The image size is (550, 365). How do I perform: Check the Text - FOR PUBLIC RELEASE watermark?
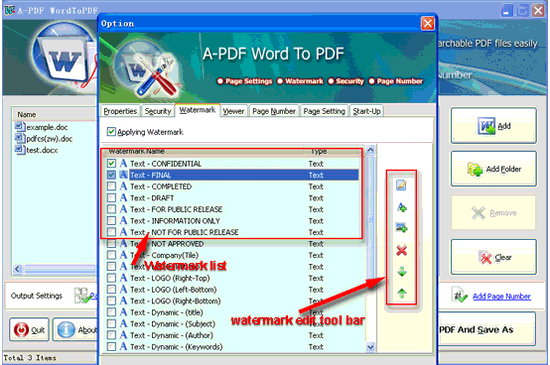click(x=111, y=209)
